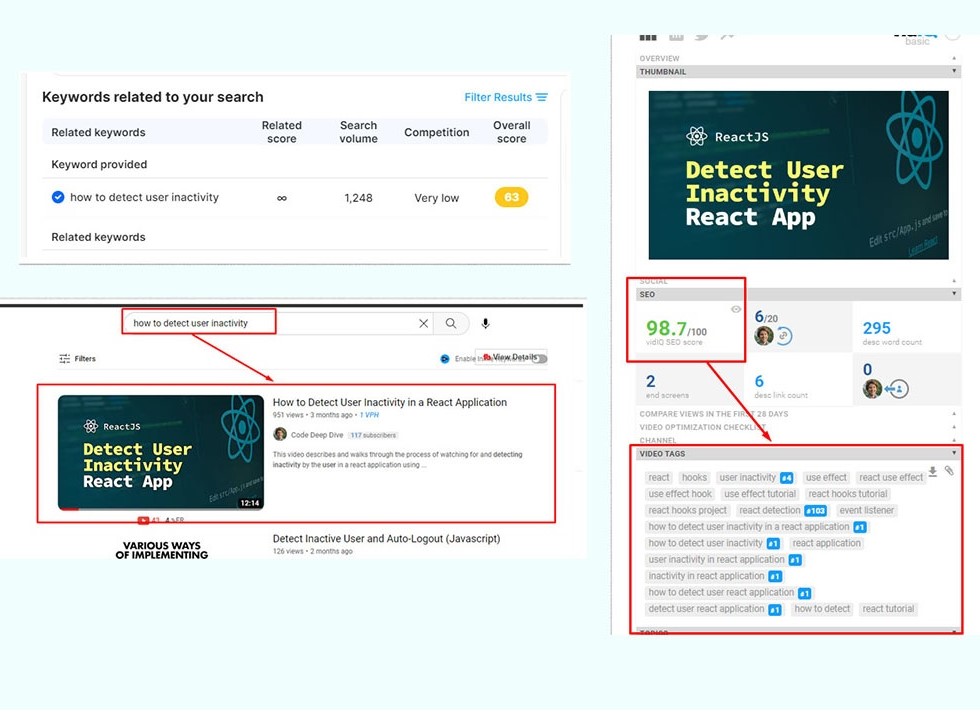The width and height of the screenshot is (980, 715).
Task: Expand the Video Optimization Checklist section
Action: 702,427
